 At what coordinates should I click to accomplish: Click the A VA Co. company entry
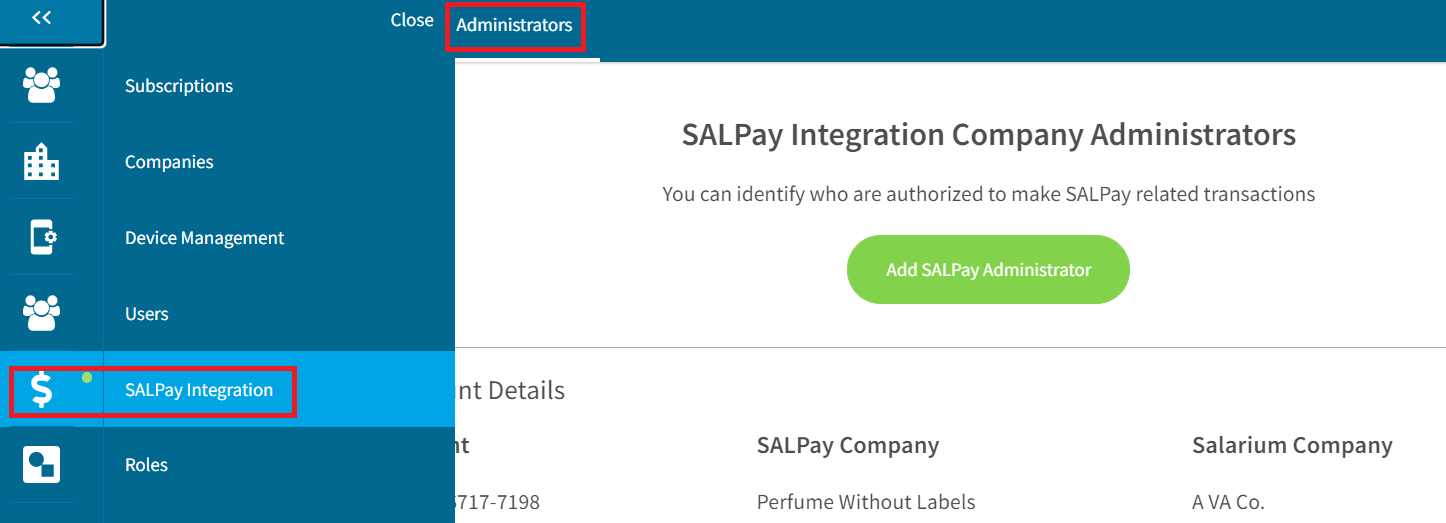click(1228, 502)
